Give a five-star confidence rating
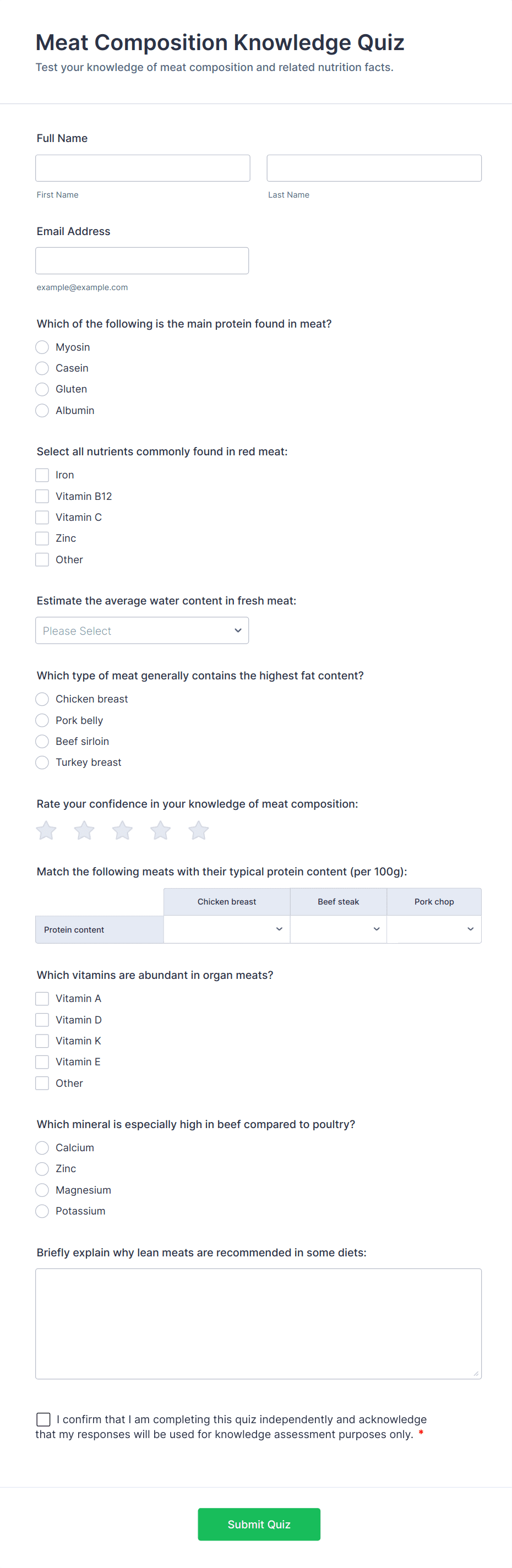Screen dimensions: 512x1568 (198, 830)
